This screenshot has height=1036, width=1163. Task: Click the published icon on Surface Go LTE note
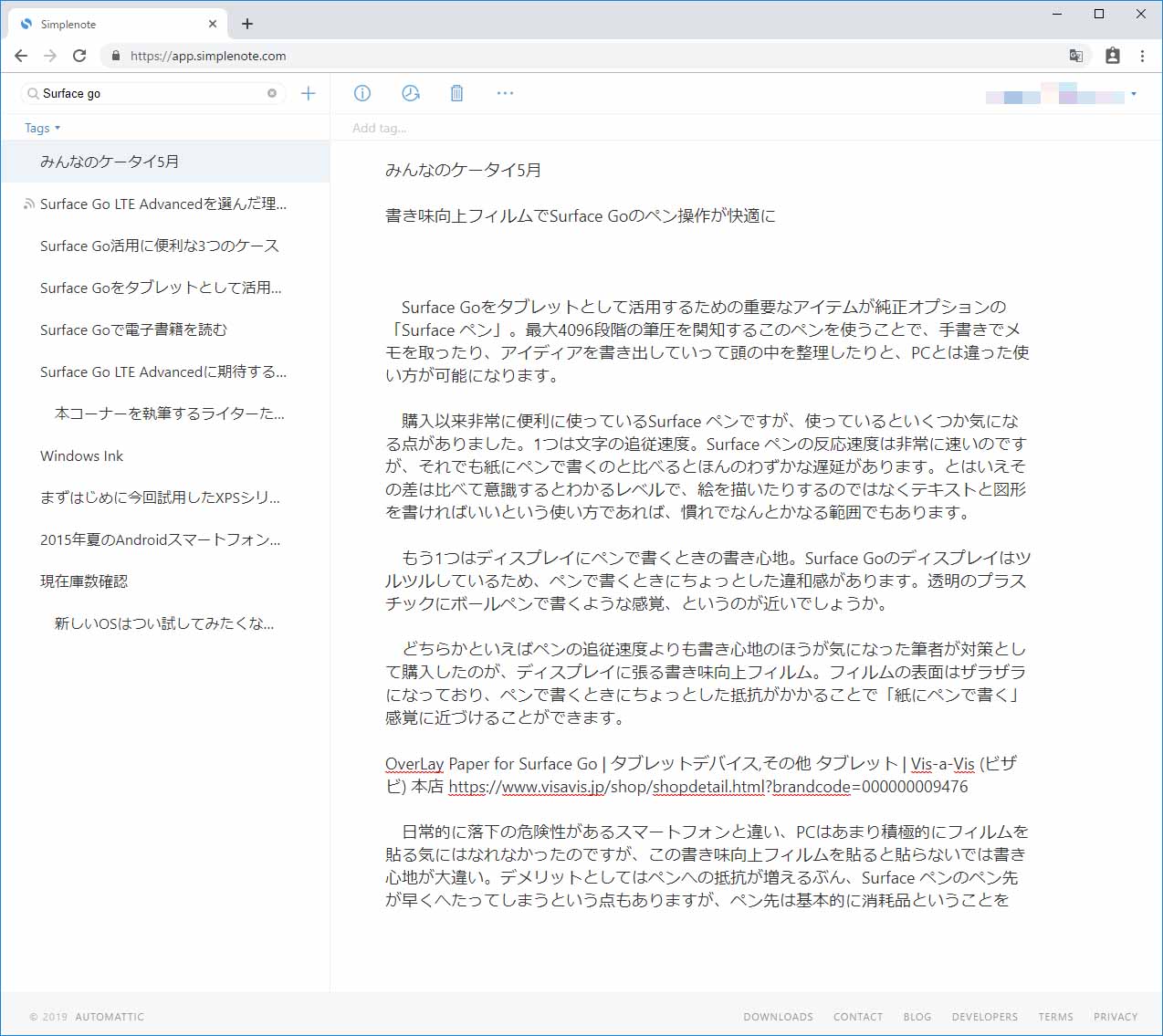coord(29,204)
